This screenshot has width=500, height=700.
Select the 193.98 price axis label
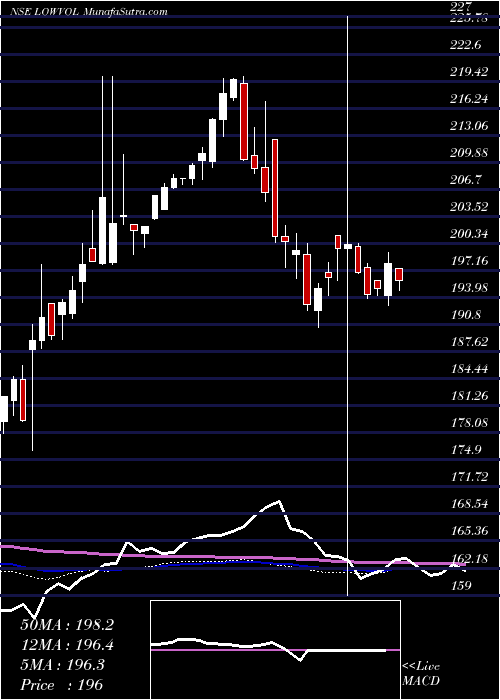point(471,288)
